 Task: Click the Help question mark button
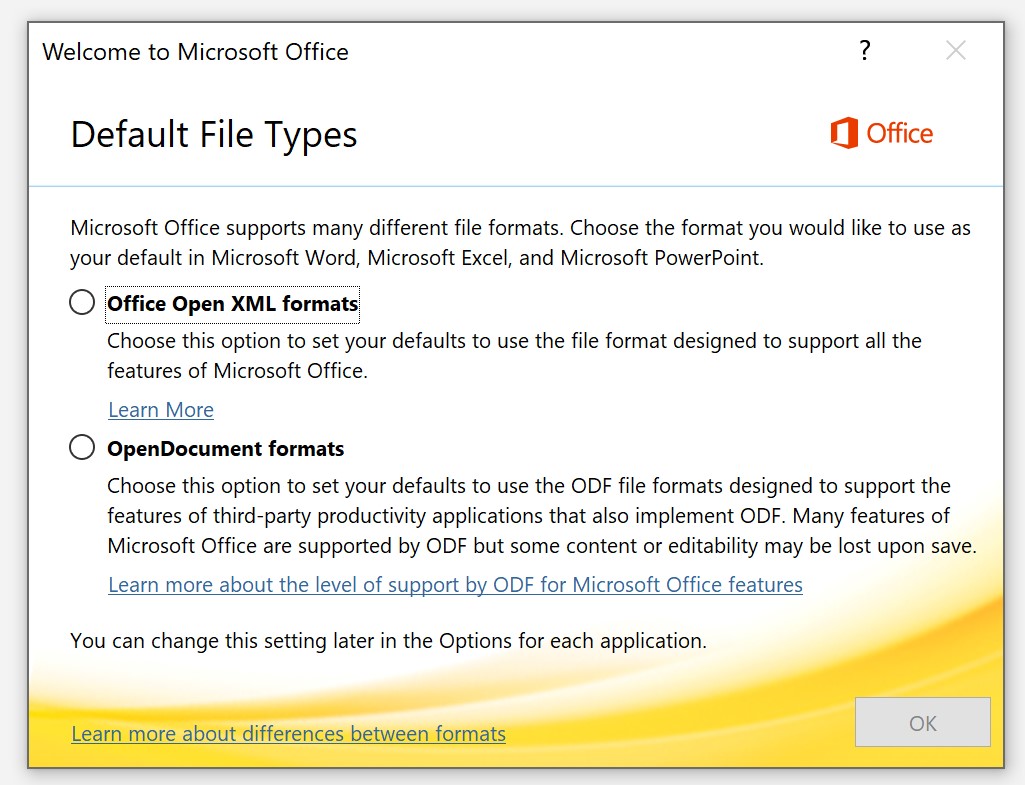(865, 51)
